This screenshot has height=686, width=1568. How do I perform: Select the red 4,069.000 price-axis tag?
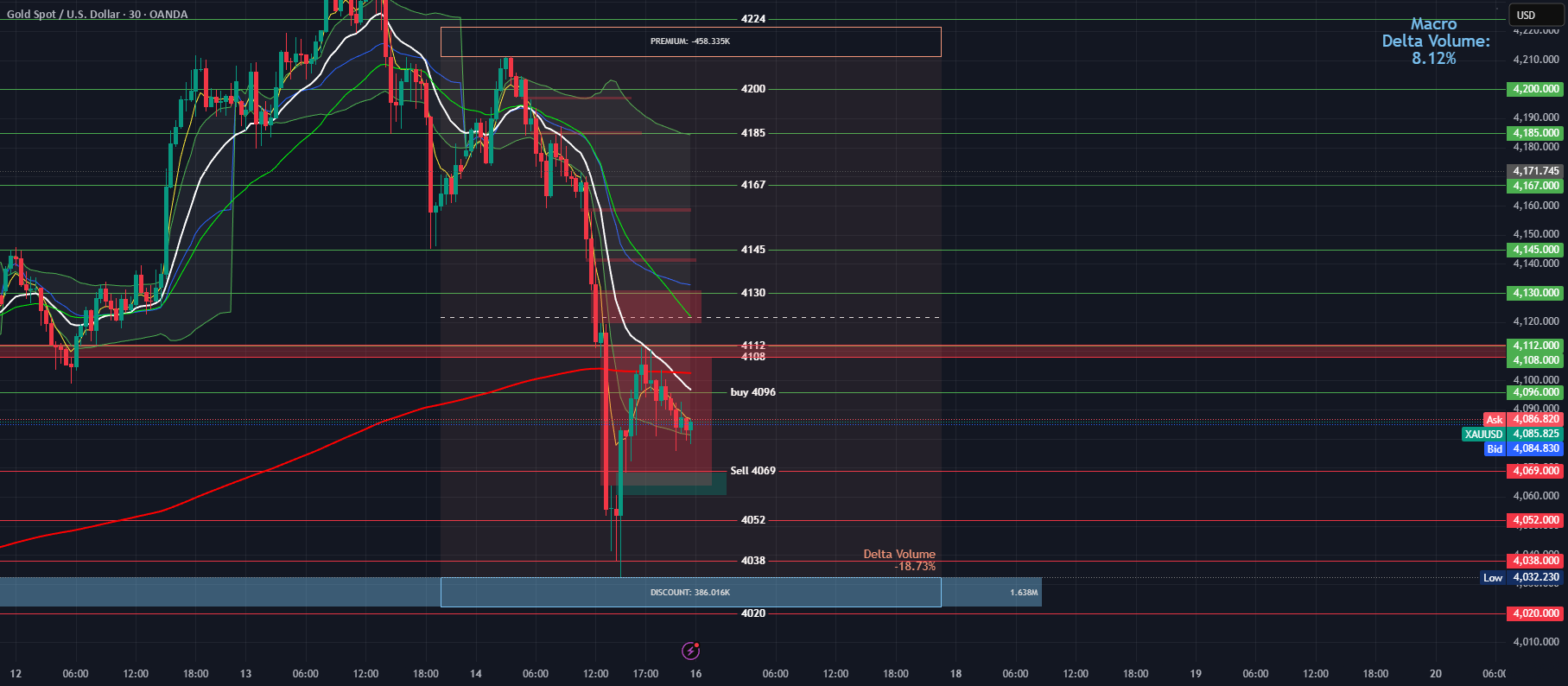click(1535, 471)
